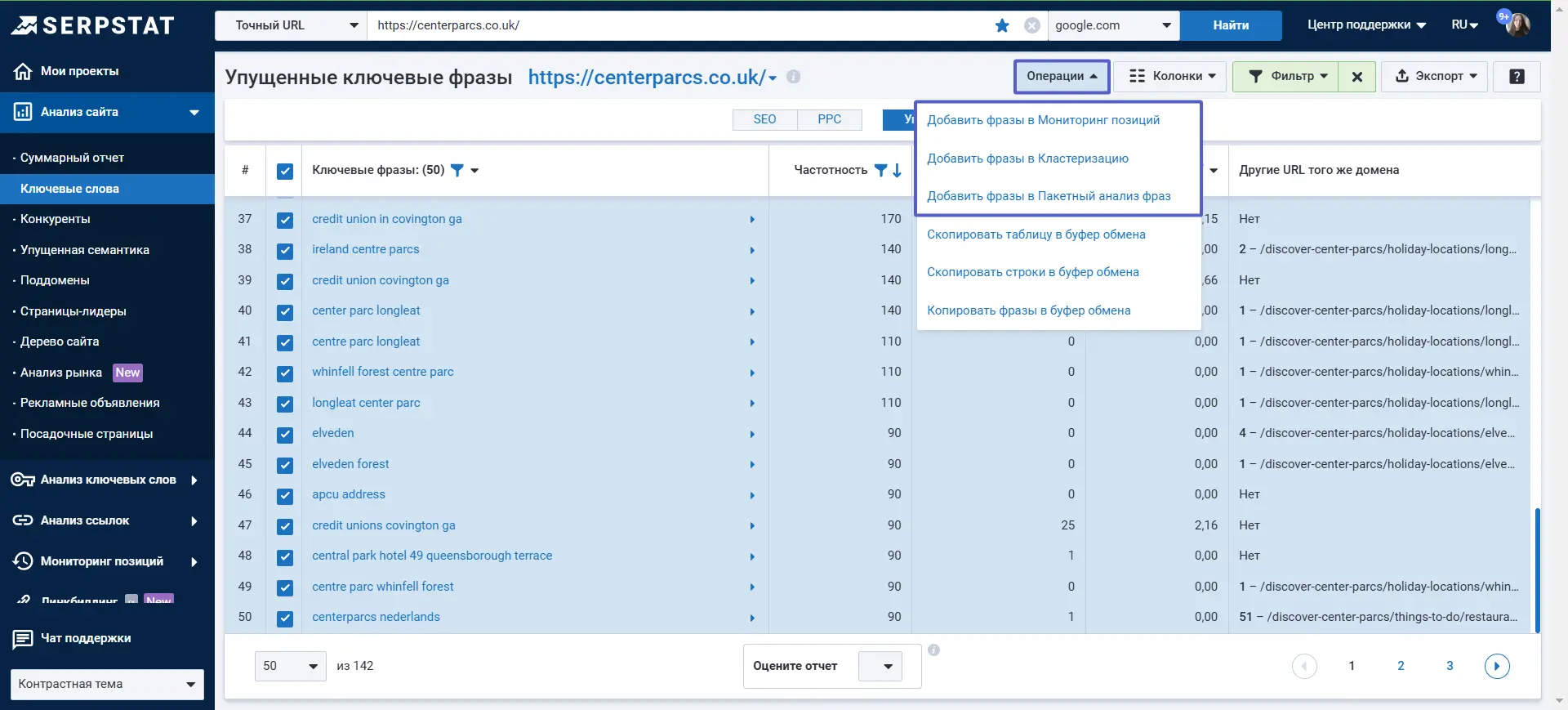Click sort arrow on Частотность column
Image resolution: width=1568 pixels, height=710 pixels.
(897, 170)
